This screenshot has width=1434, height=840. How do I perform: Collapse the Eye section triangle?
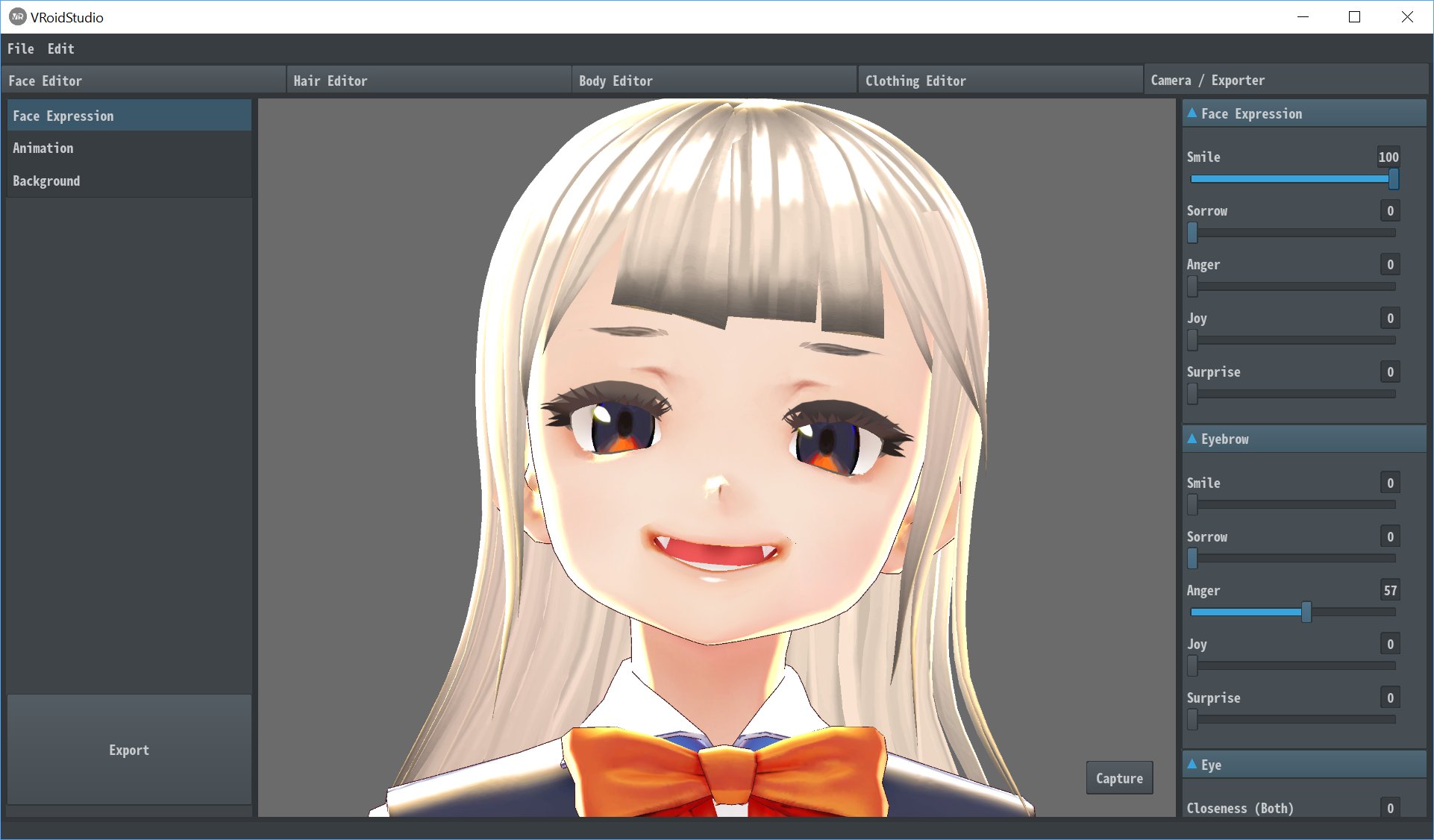[1192, 765]
